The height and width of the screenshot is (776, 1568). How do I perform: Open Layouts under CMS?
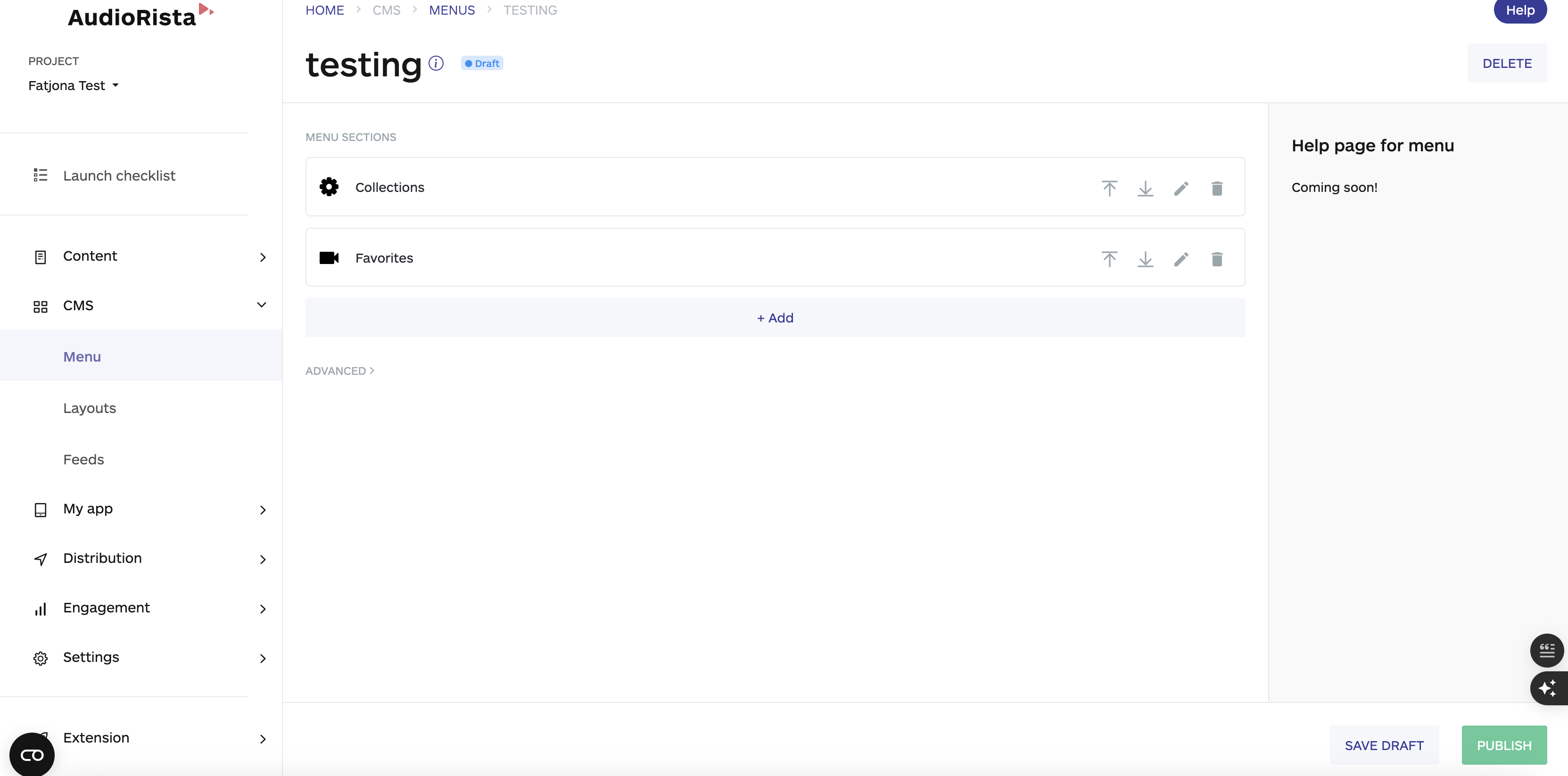click(x=90, y=408)
